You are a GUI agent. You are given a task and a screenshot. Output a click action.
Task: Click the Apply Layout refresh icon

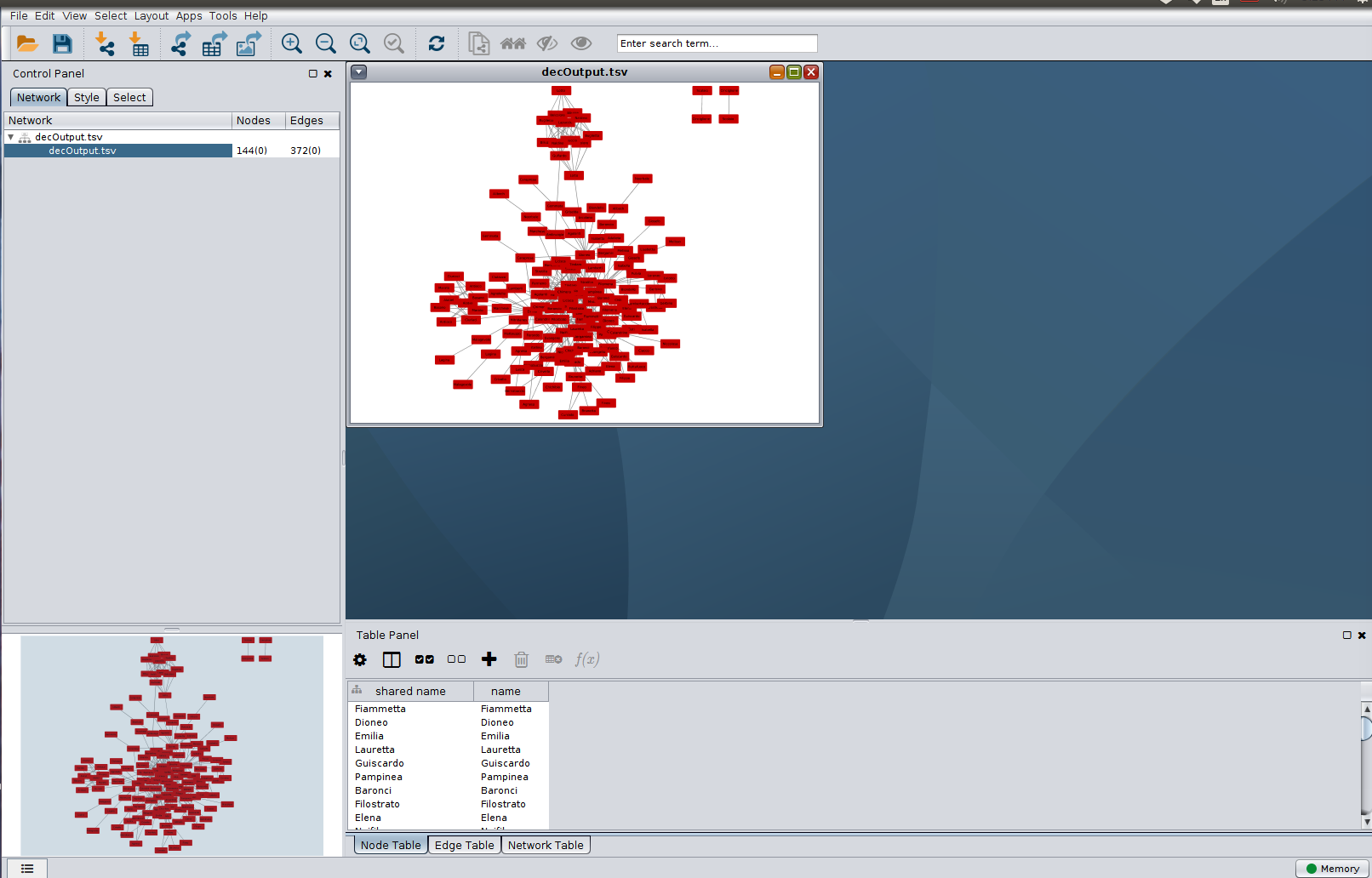[x=436, y=43]
